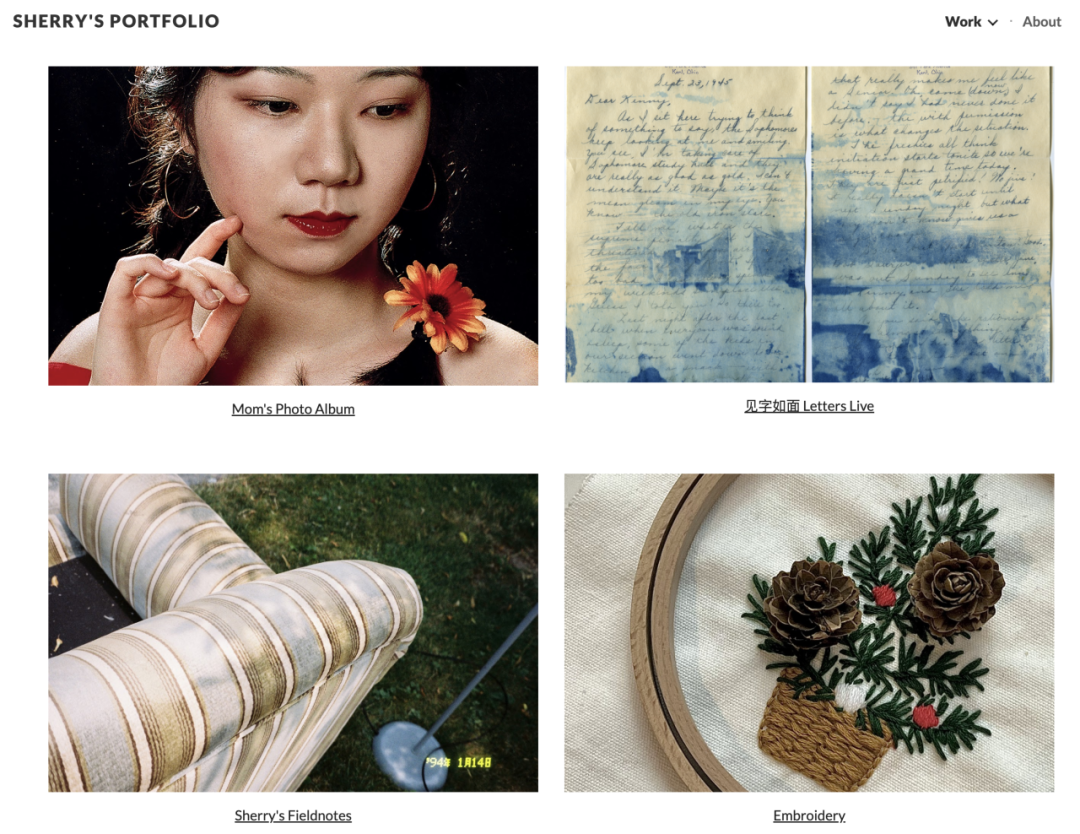Image resolution: width=1080 pixels, height=834 pixels.
Task: Click the lamp base on the grass
Action: coord(411,755)
